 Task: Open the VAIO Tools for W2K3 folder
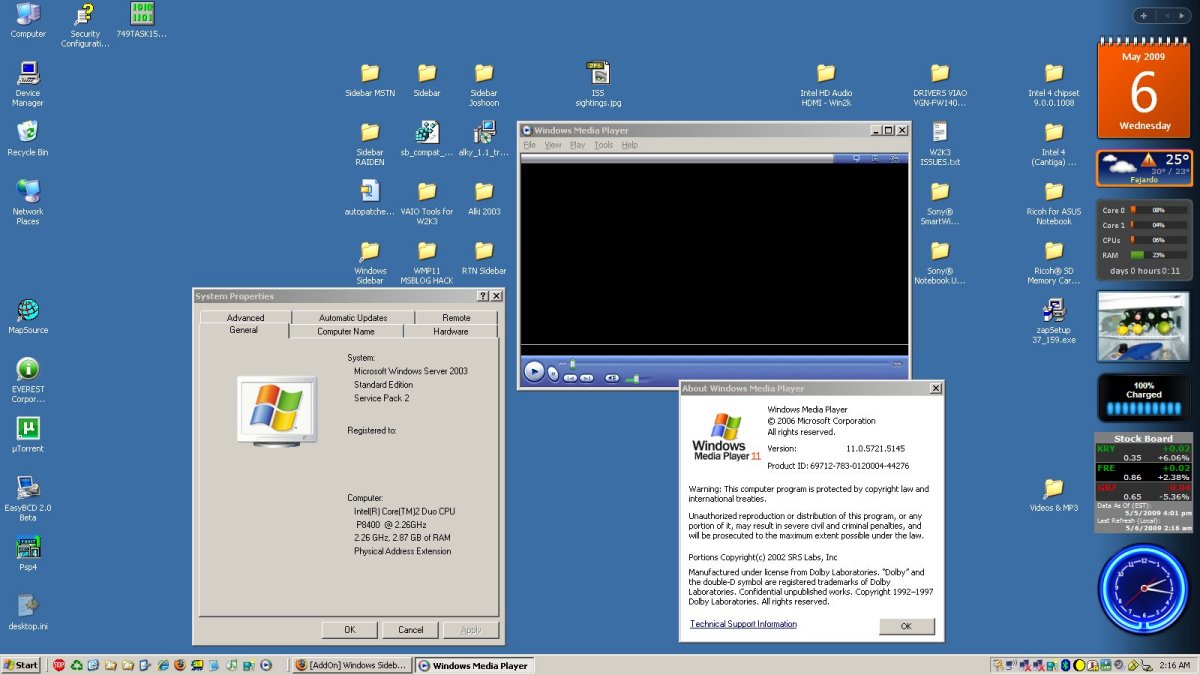click(427, 203)
